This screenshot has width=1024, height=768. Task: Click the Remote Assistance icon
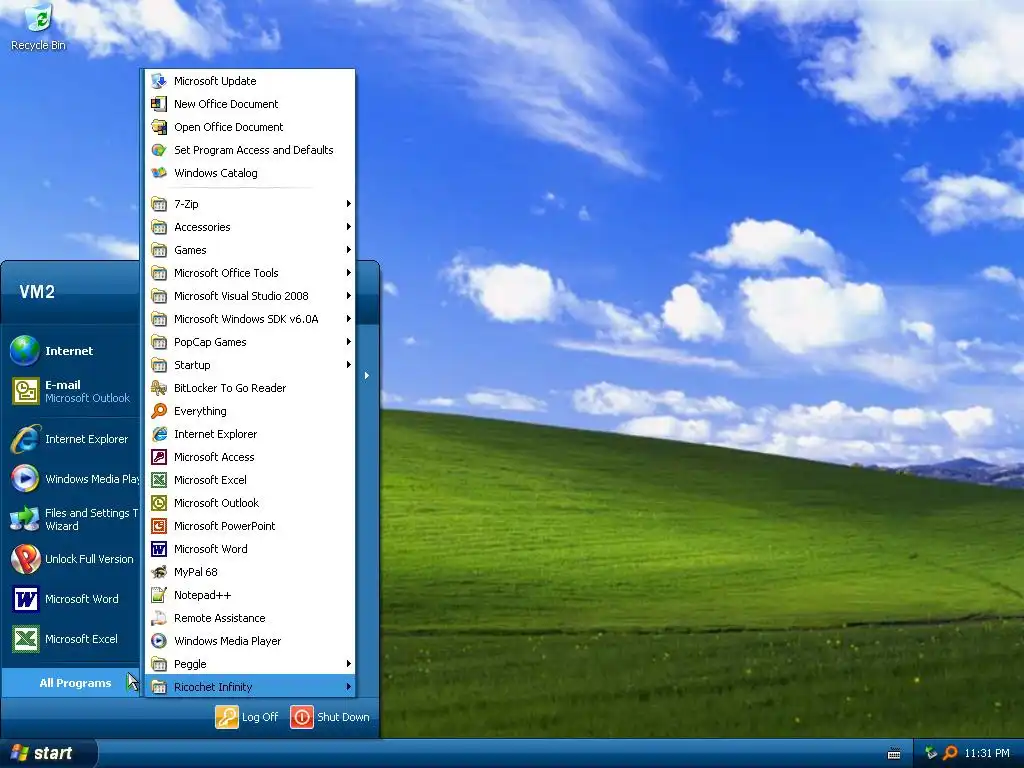tap(159, 618)
